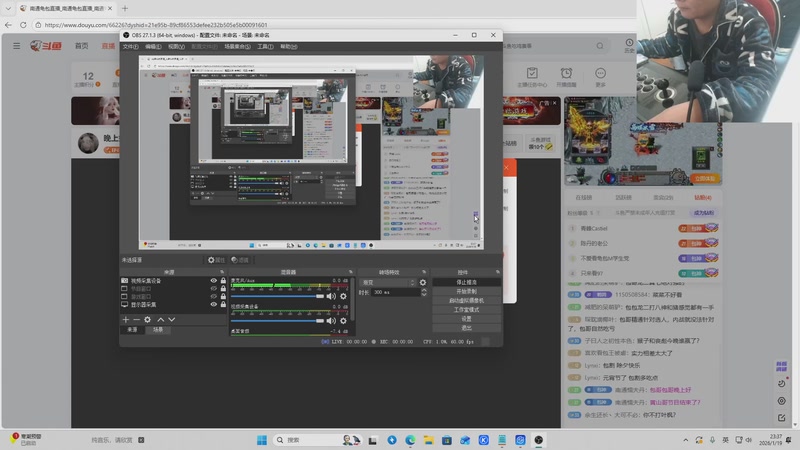
Task: Open transition properties gear icon
Action: (422, 282)
